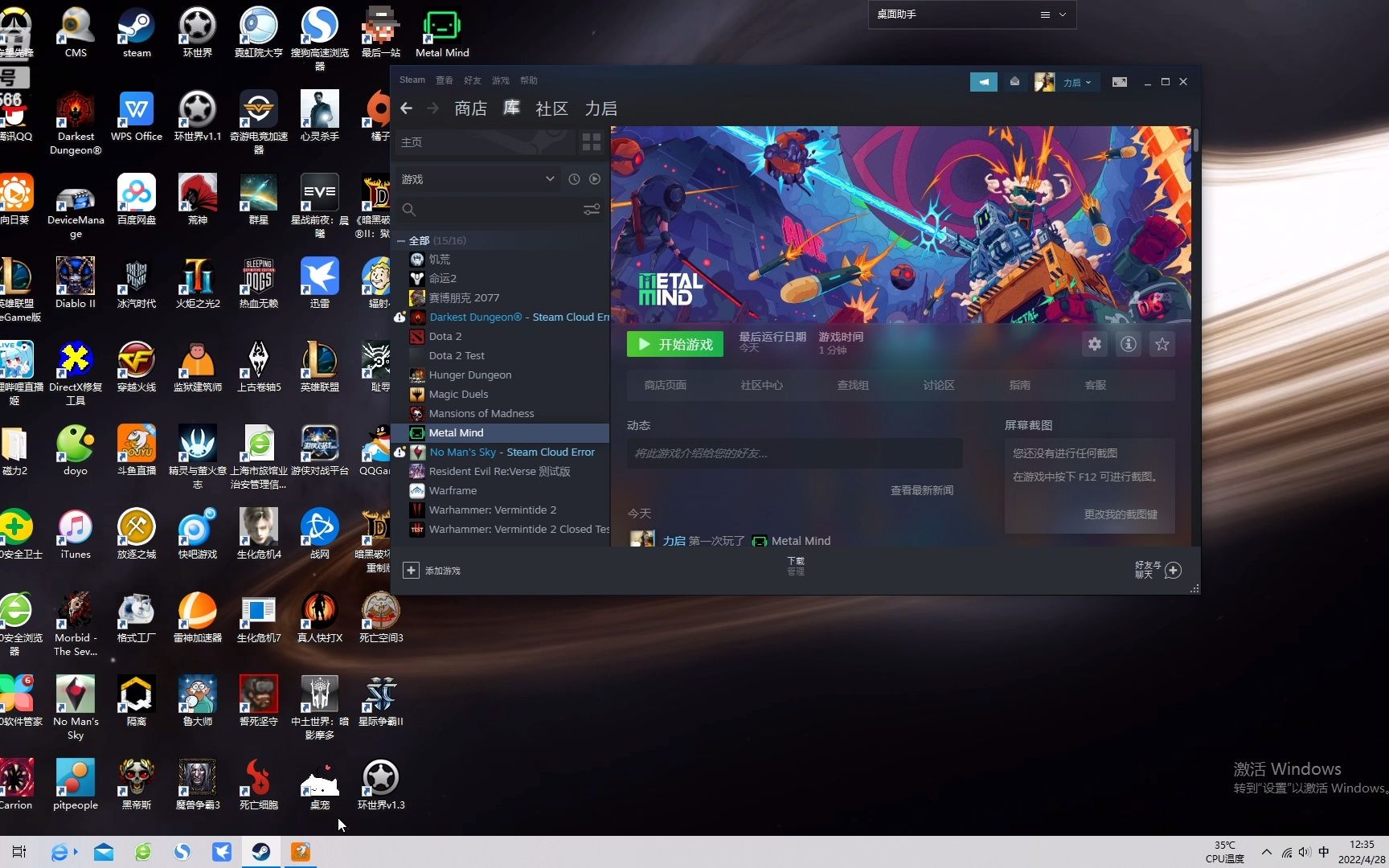The image size is (1389, 868).
Task: Open advanced library filter sliders icon
Action: (x=592, y=210)
